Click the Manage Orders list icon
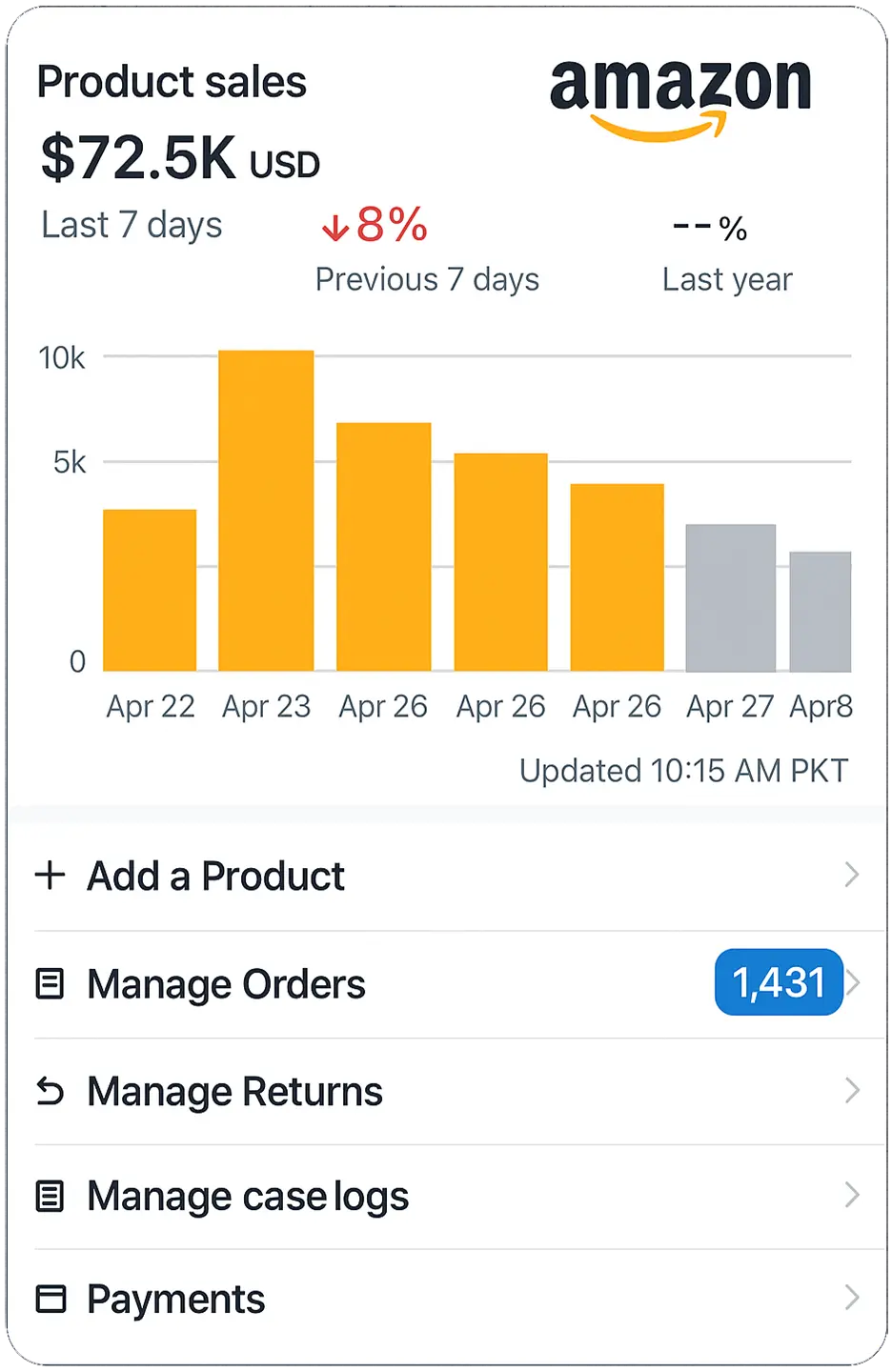The height and width of the screenshot is (1372, 892). [x=50, y=983]
